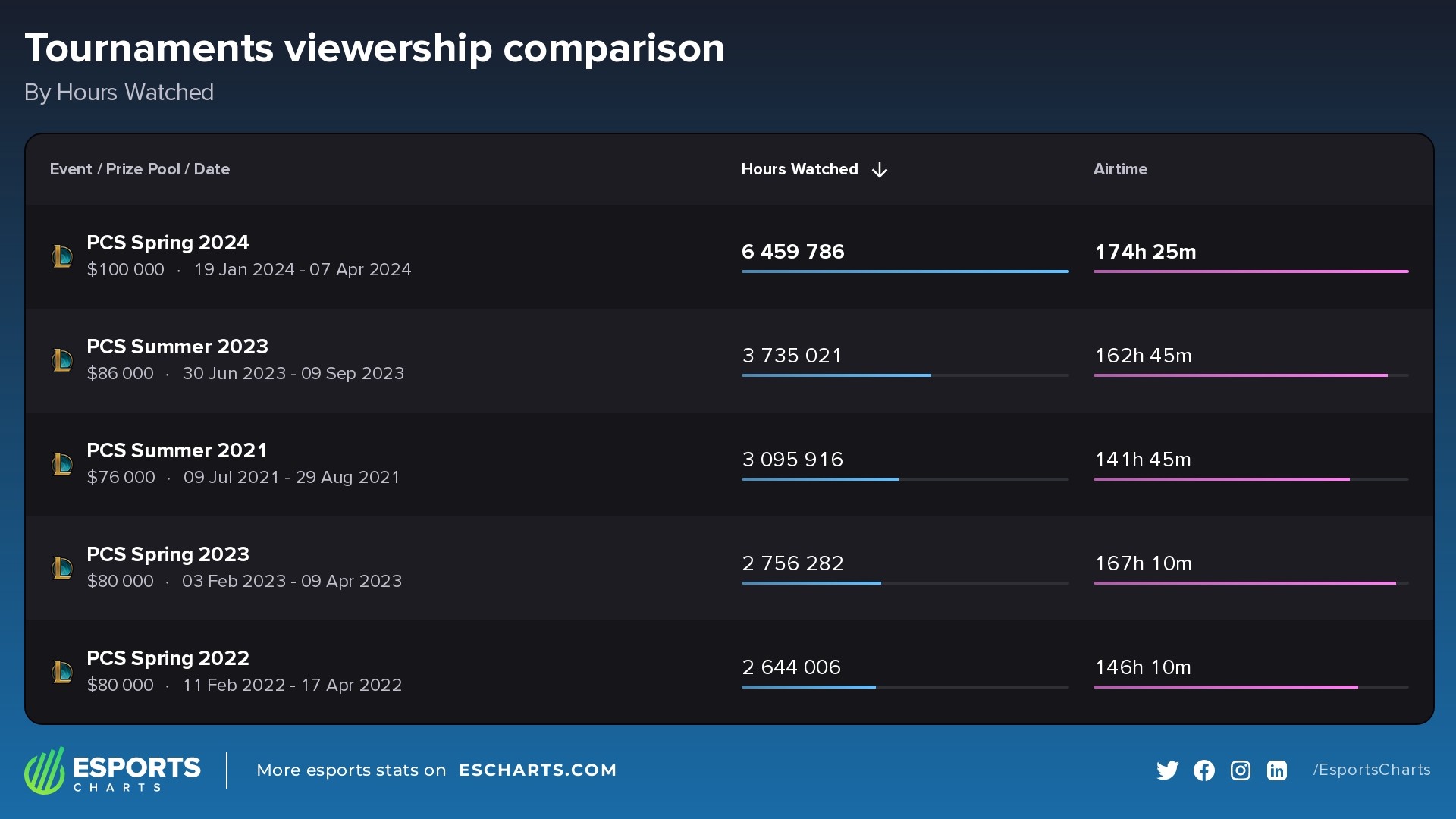Viewport: 1456px width, 819px height.
Task: Click the blue hours bar for PCS Summer 2023
Action: pyautogui.click(x=836, y=375)
